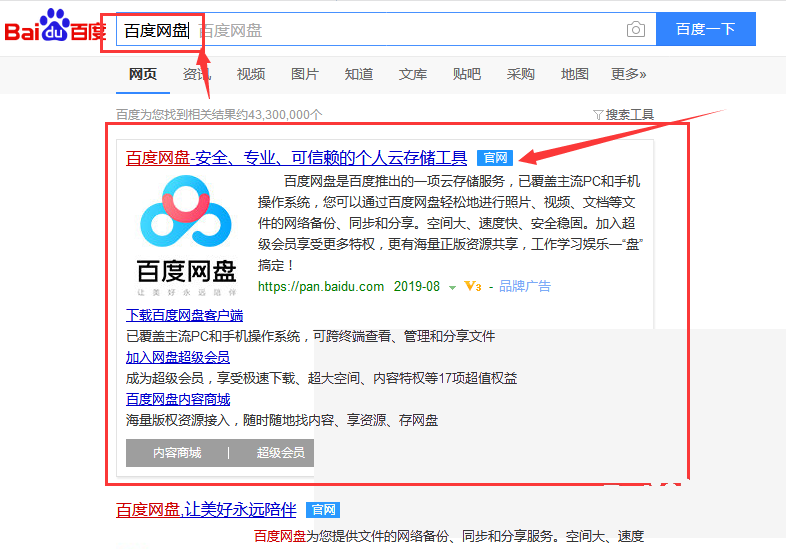Viewport: 786px width, 549px height.
Task: Focus the search input containing 百度网盘
Action: (386, 30)
